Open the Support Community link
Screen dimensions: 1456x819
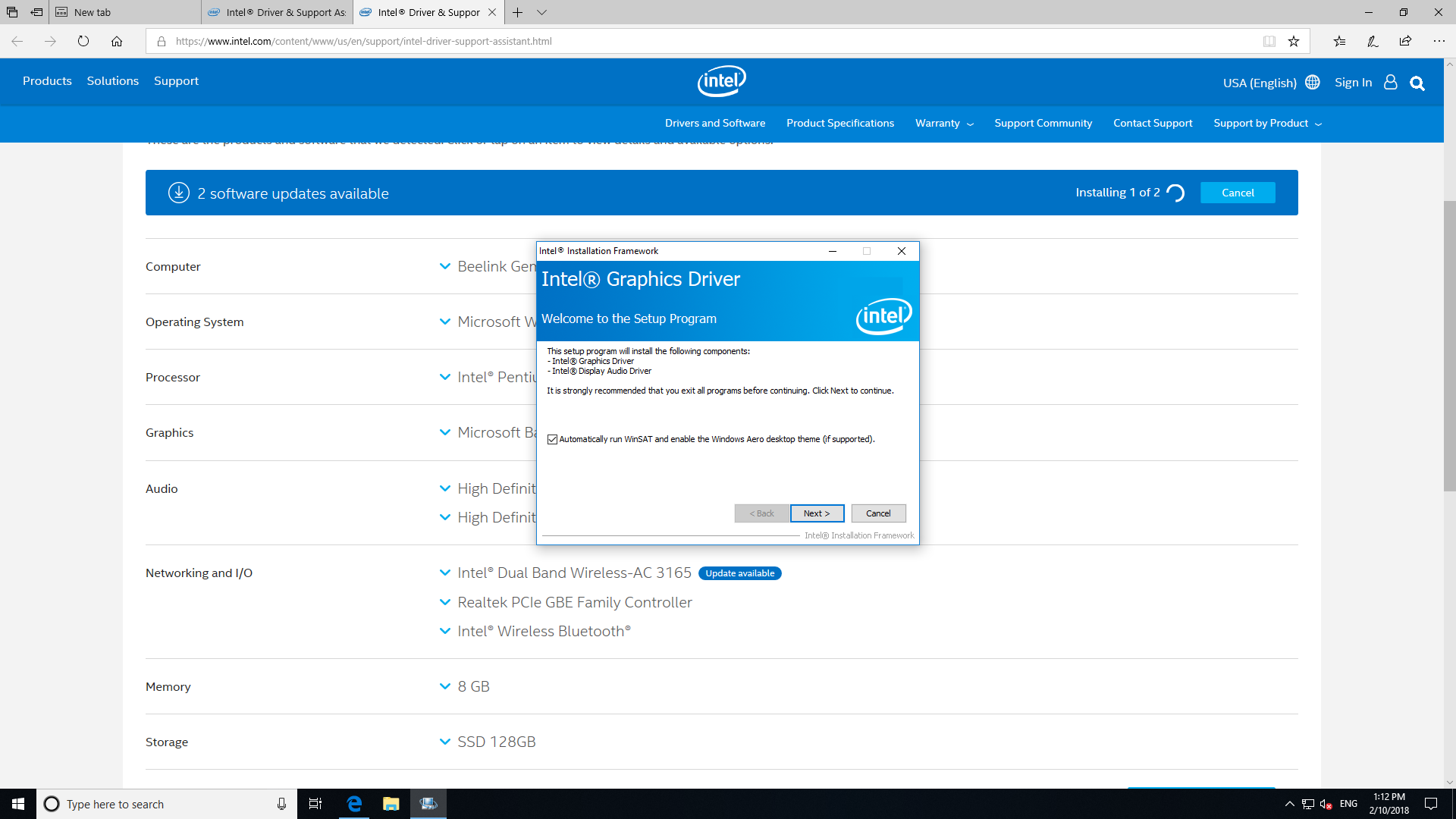click(1043, 123)
